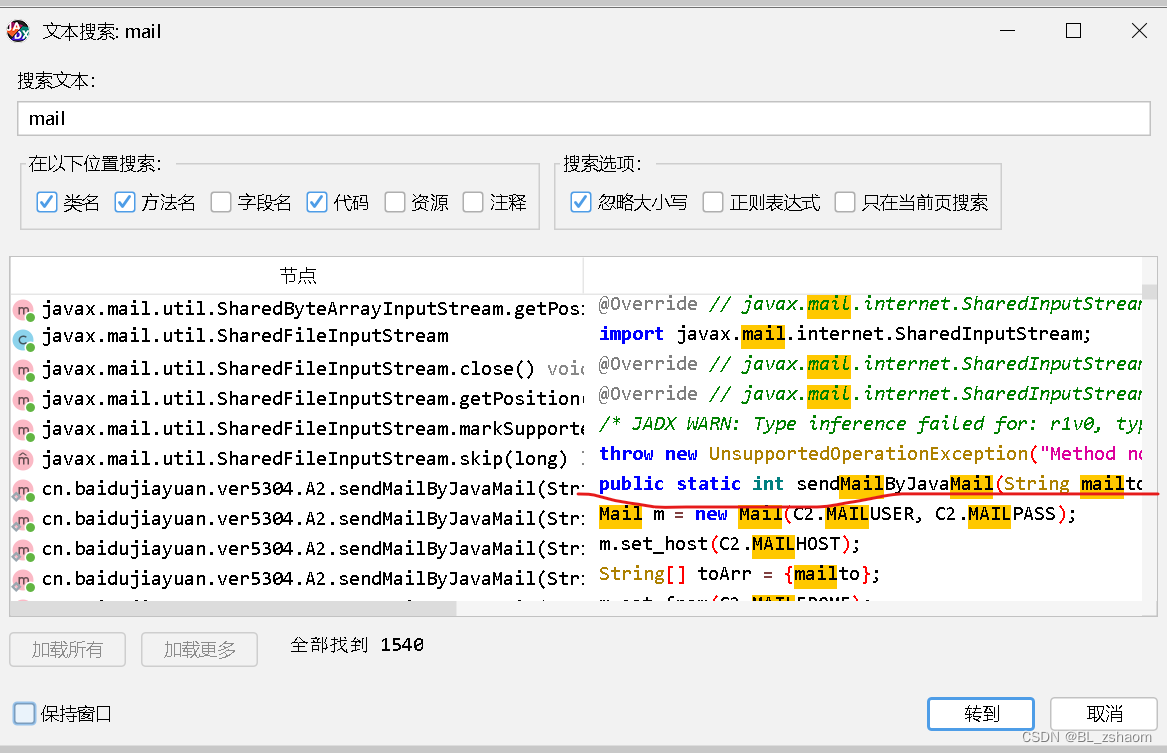
Task: Click the 节点 column header
Action: 297,275
